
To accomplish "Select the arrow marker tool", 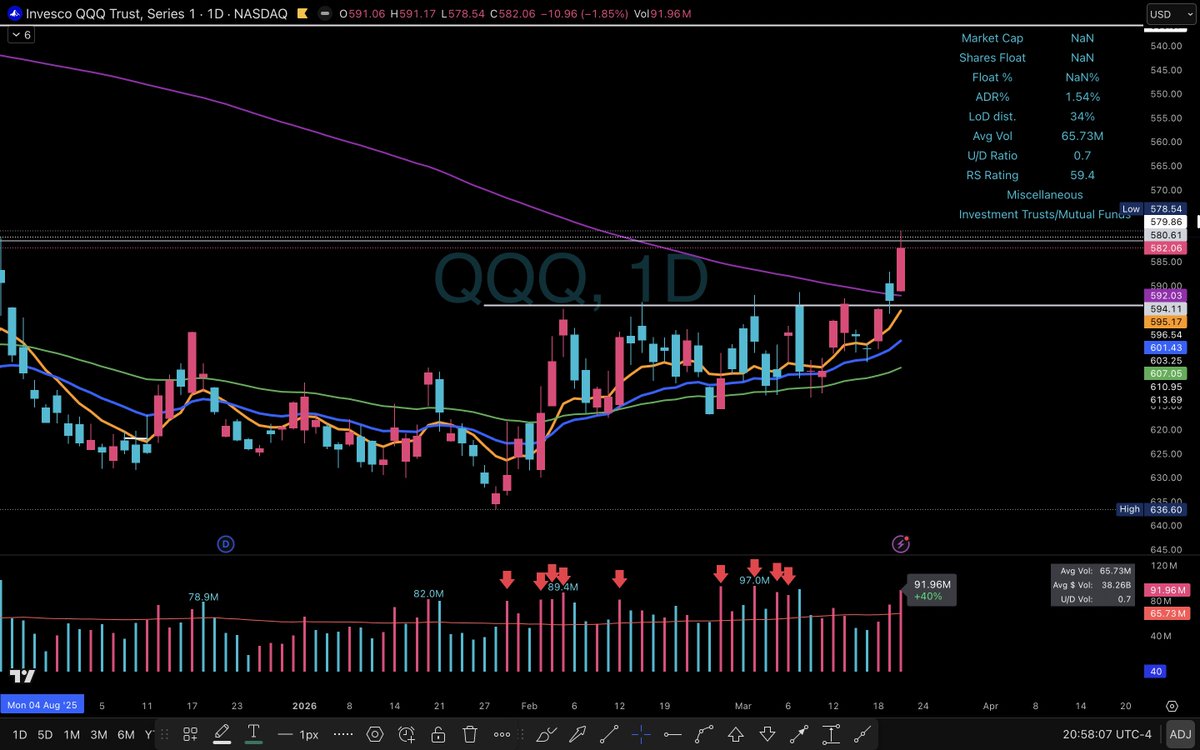I will [578, 733].
